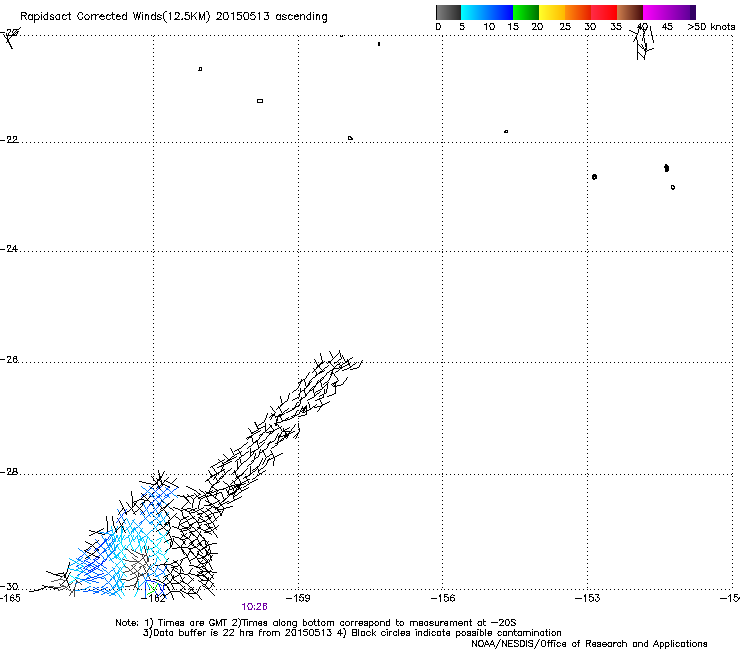Click the '>50 knots' legend label

711,27
